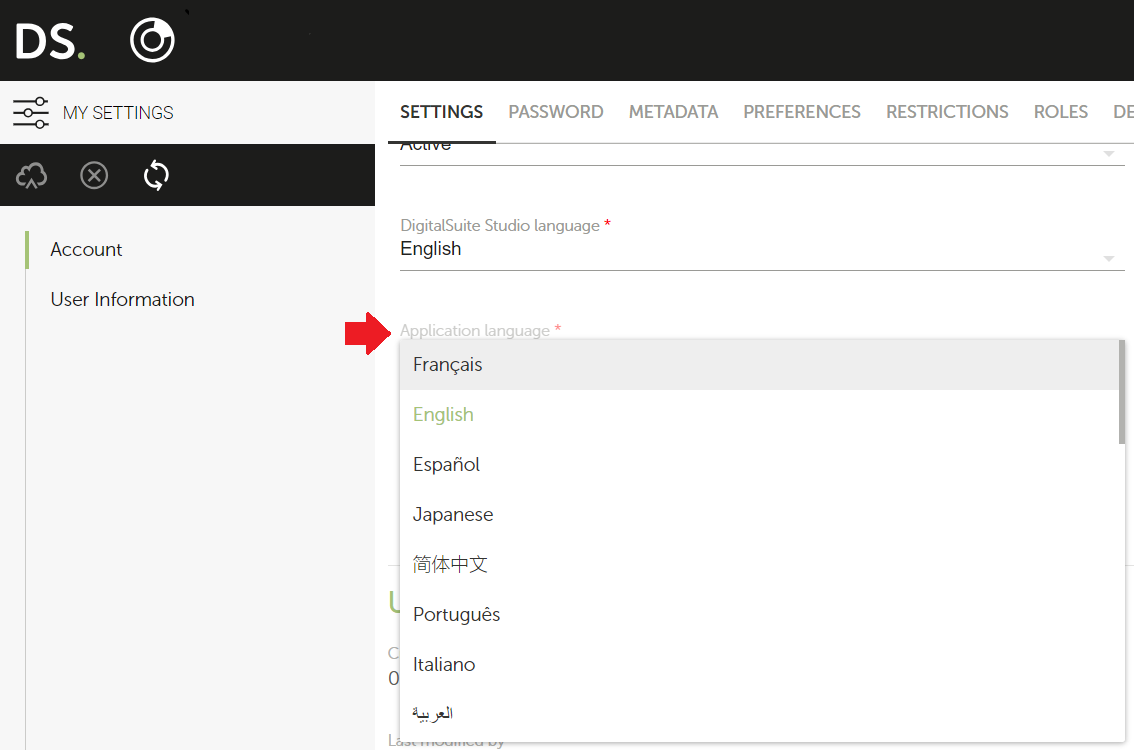Select Français as the application language

pyautogui.click(x=447, y=364)
